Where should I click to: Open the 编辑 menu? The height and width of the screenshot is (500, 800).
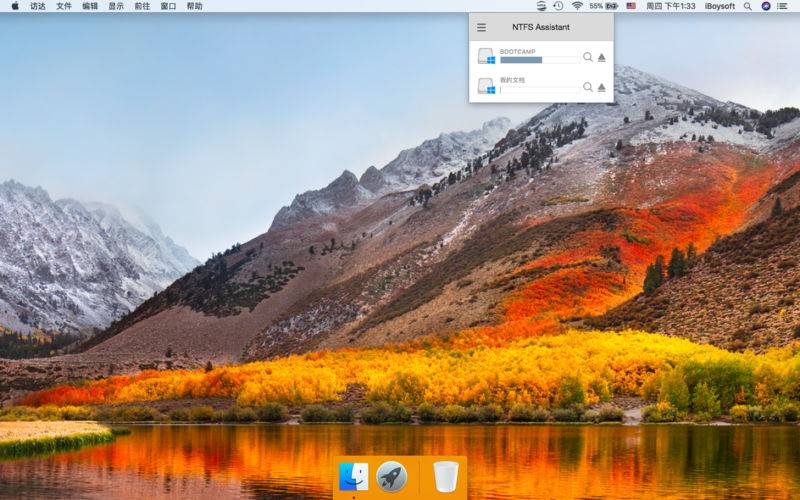tap(90, 6)
